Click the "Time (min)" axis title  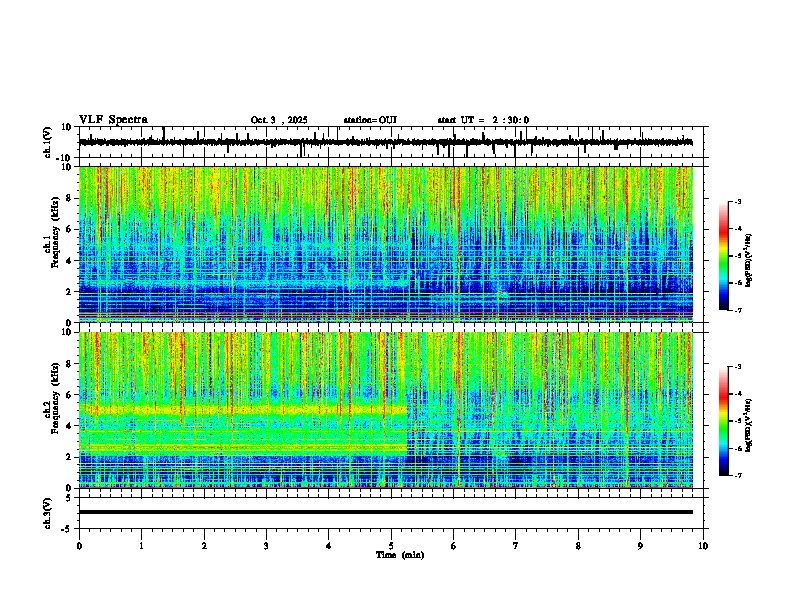tap(400, 555)
